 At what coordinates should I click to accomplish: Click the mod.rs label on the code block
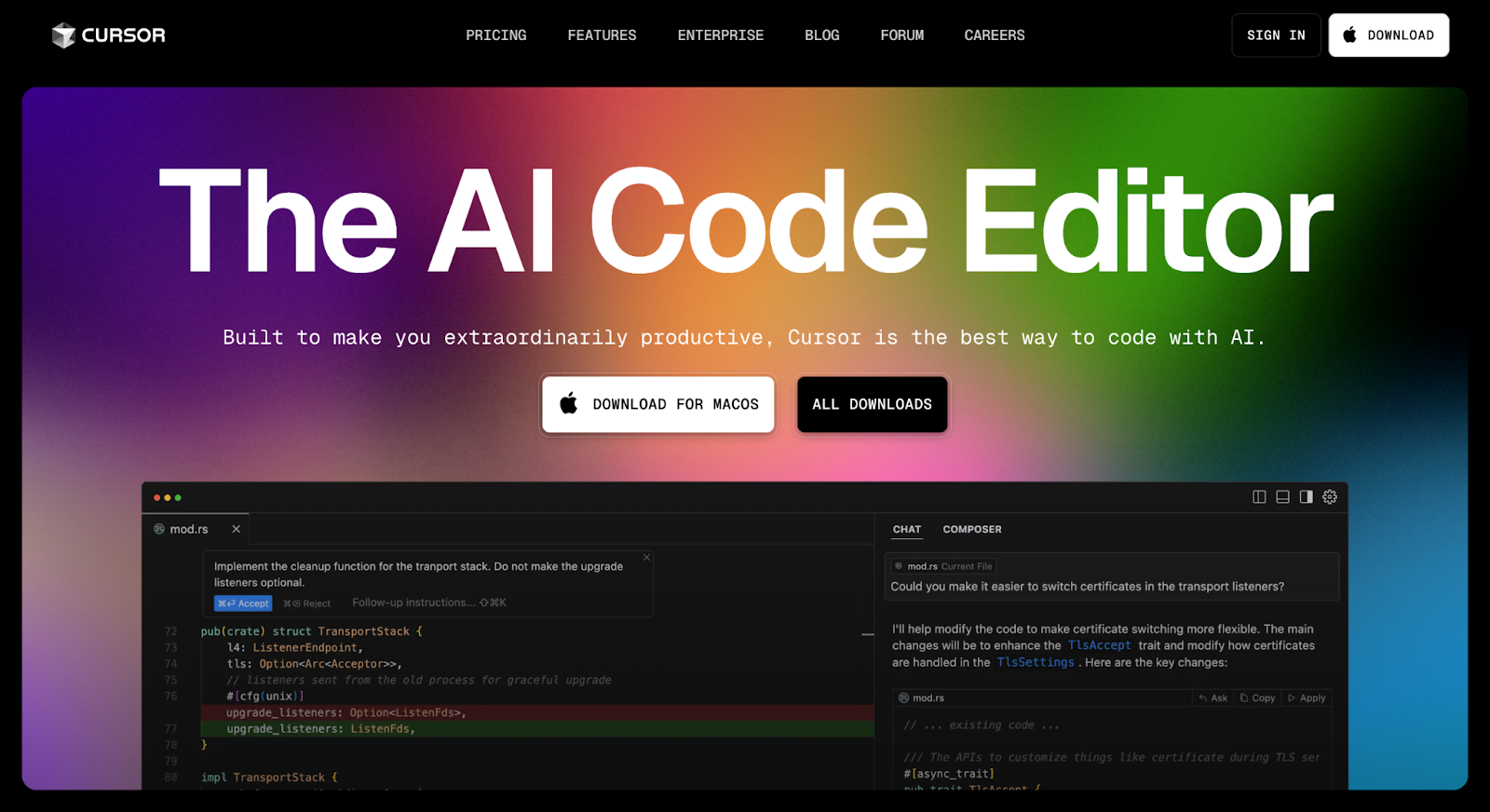click(922, 697)
